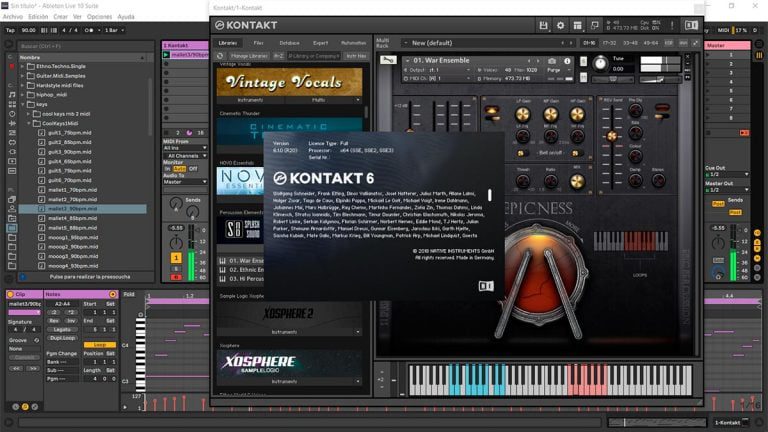Screen dimensions: 768x432
Task: Open Ableton browser MIDI Effects icon
Action: 12,133
